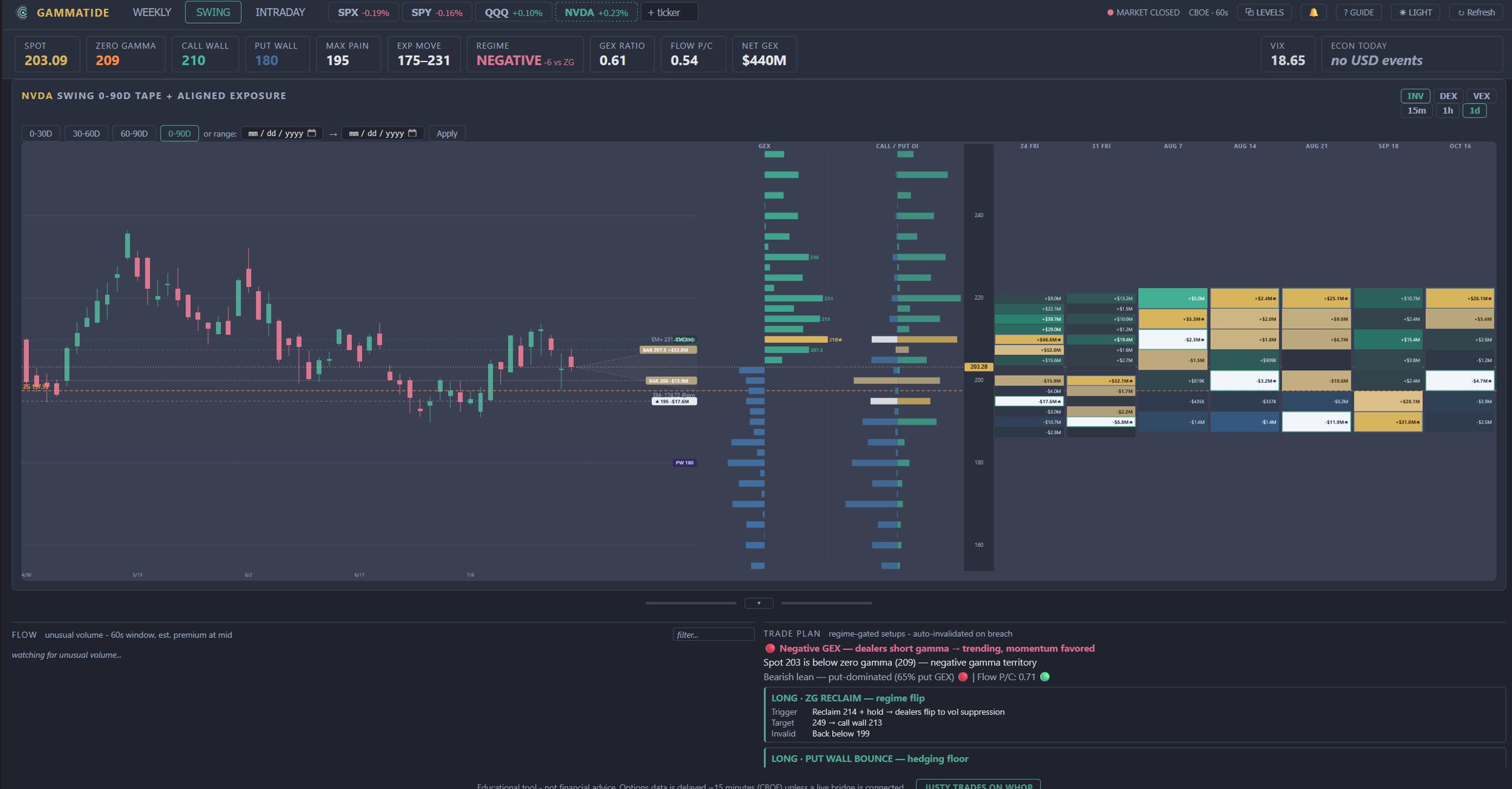The width and height of the screenshot is (1512, 789).
Task: Select the 0-90D range filter
Action: point(180,133)
